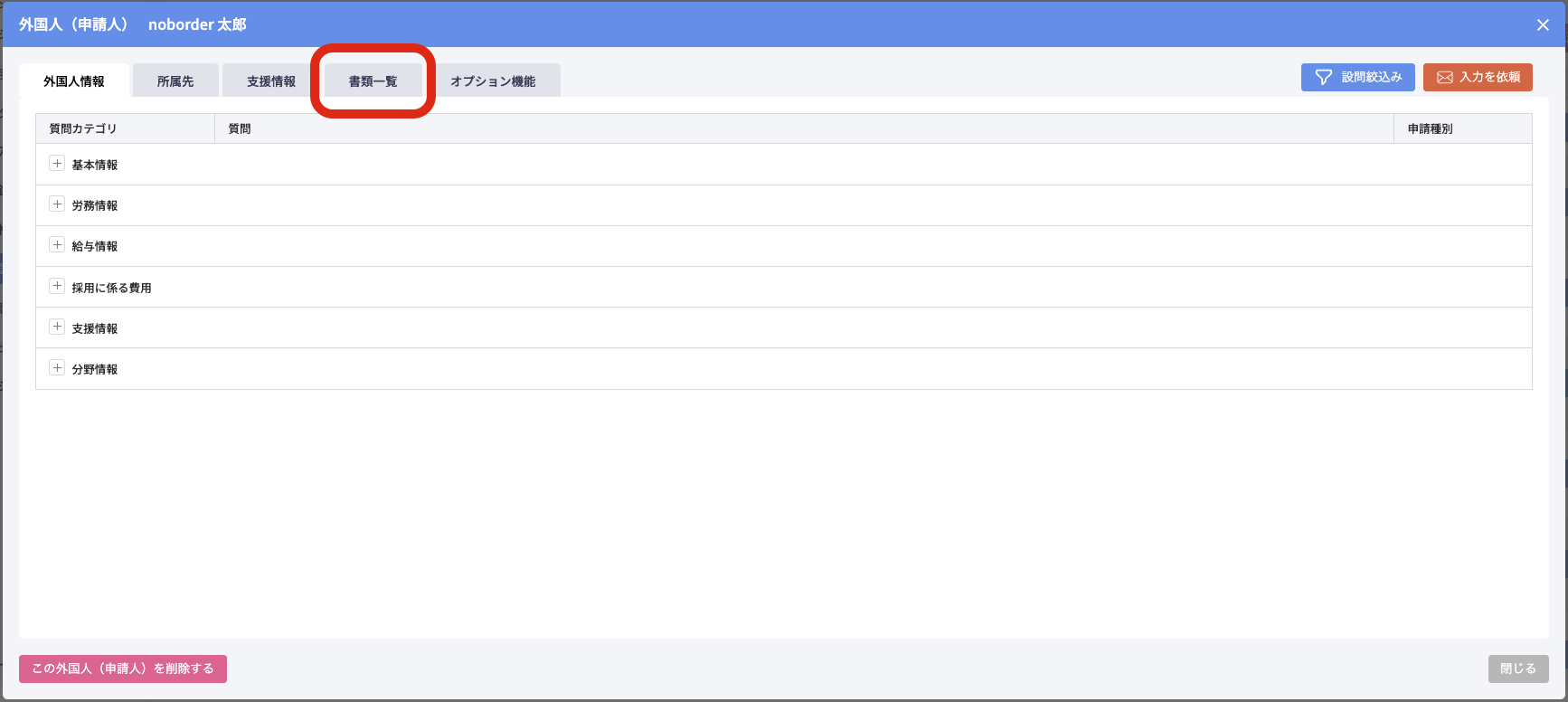
Task: Select the 外国人情報 tab
Action: tap(74, 81)
